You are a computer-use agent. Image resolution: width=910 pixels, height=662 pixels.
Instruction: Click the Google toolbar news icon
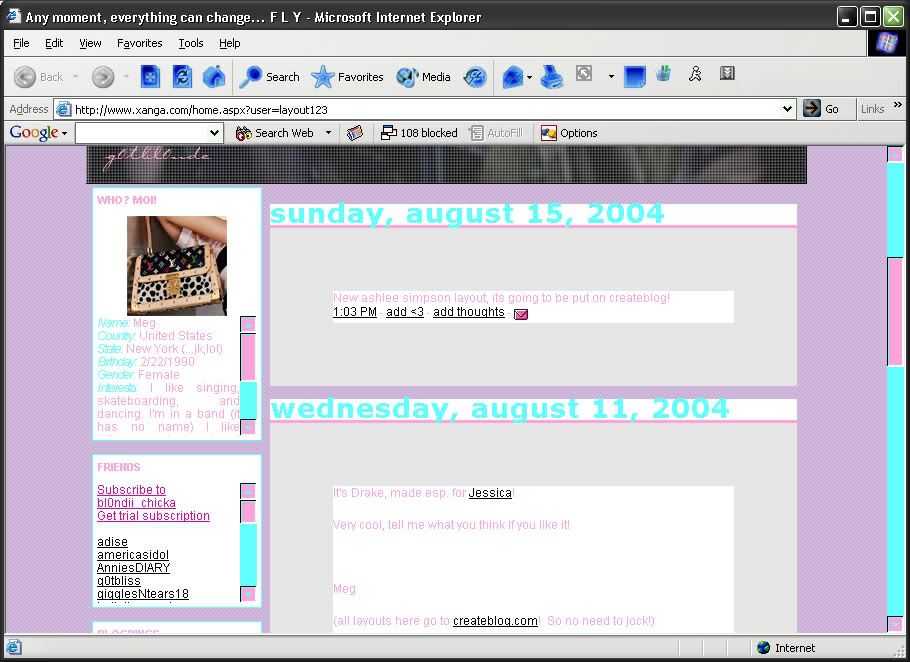pyautogui.click(x=355, y=133)
